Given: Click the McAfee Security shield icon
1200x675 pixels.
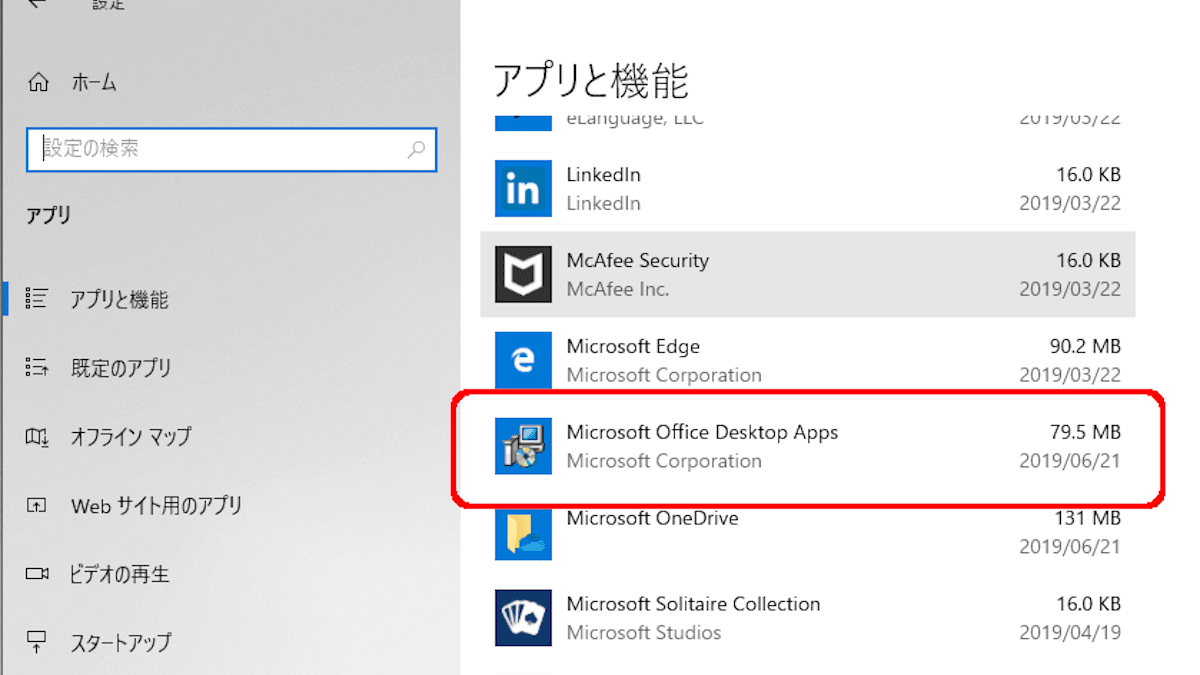Looking at the screenshot, I should 523,274.
